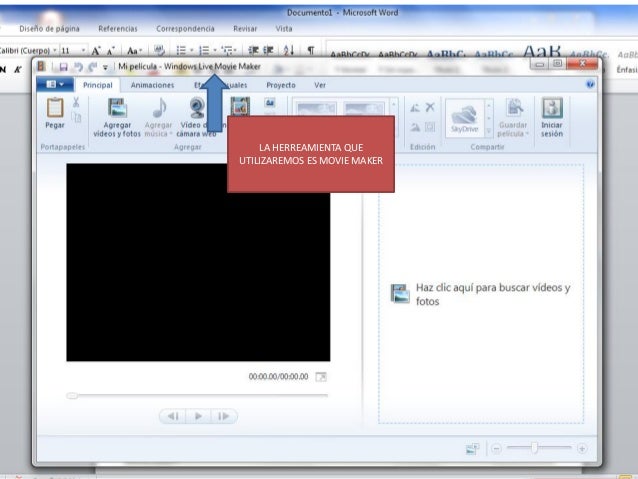Click Word's decrease indent icon
Screen dimensions: 638x479
[x=253, y=50]
